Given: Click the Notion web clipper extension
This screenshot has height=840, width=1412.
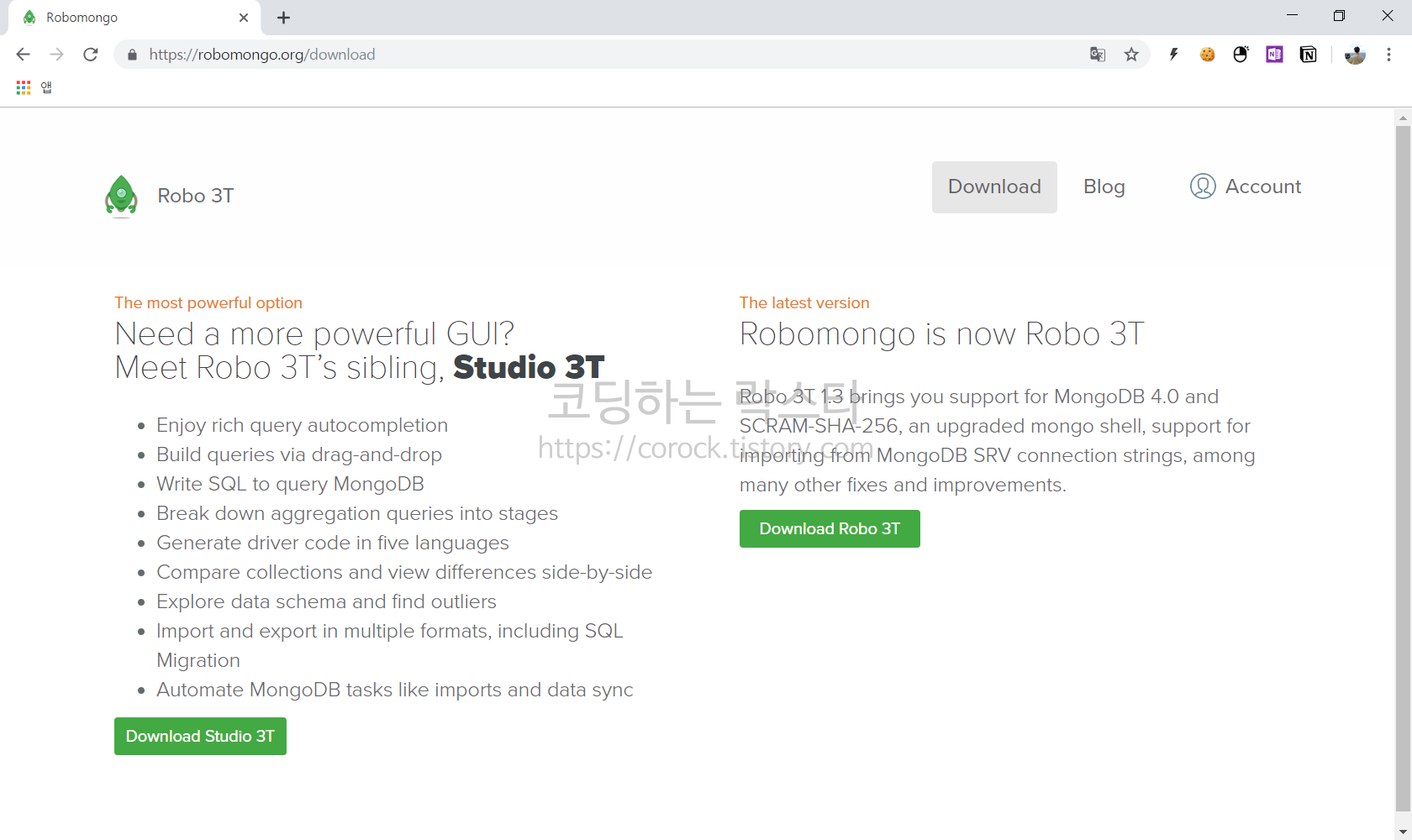Looking at the screenshot, I should pyautogui.click(x=1309, y=55).
